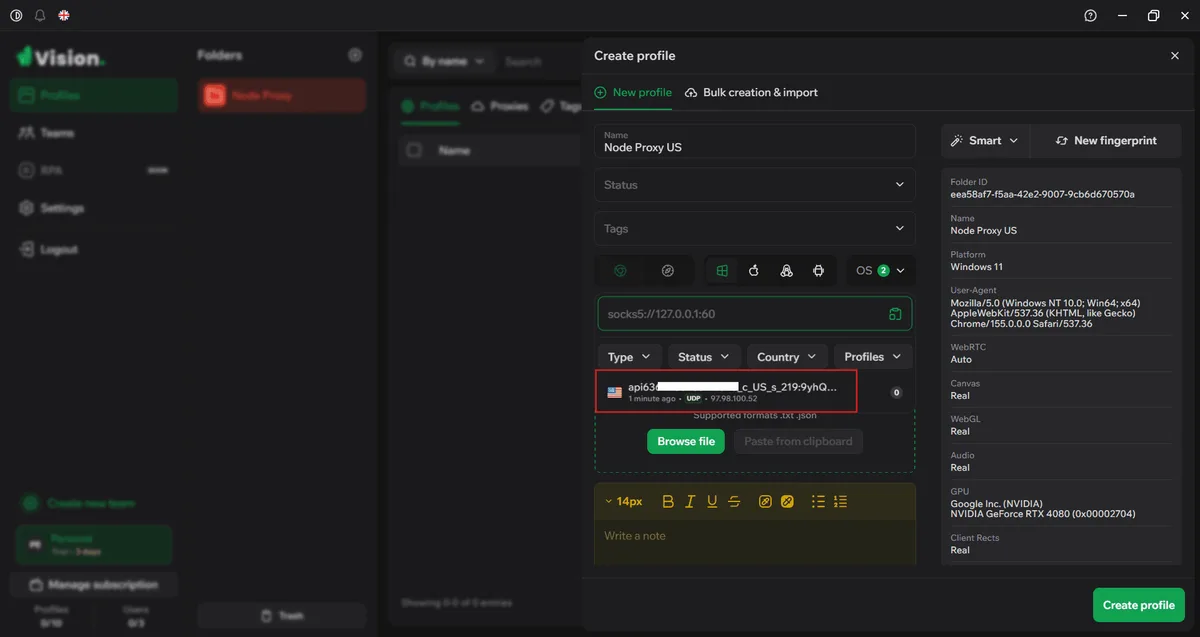Choose the compass browser icon
Viewport: 1200px width, 637px height.
(668, 271)
